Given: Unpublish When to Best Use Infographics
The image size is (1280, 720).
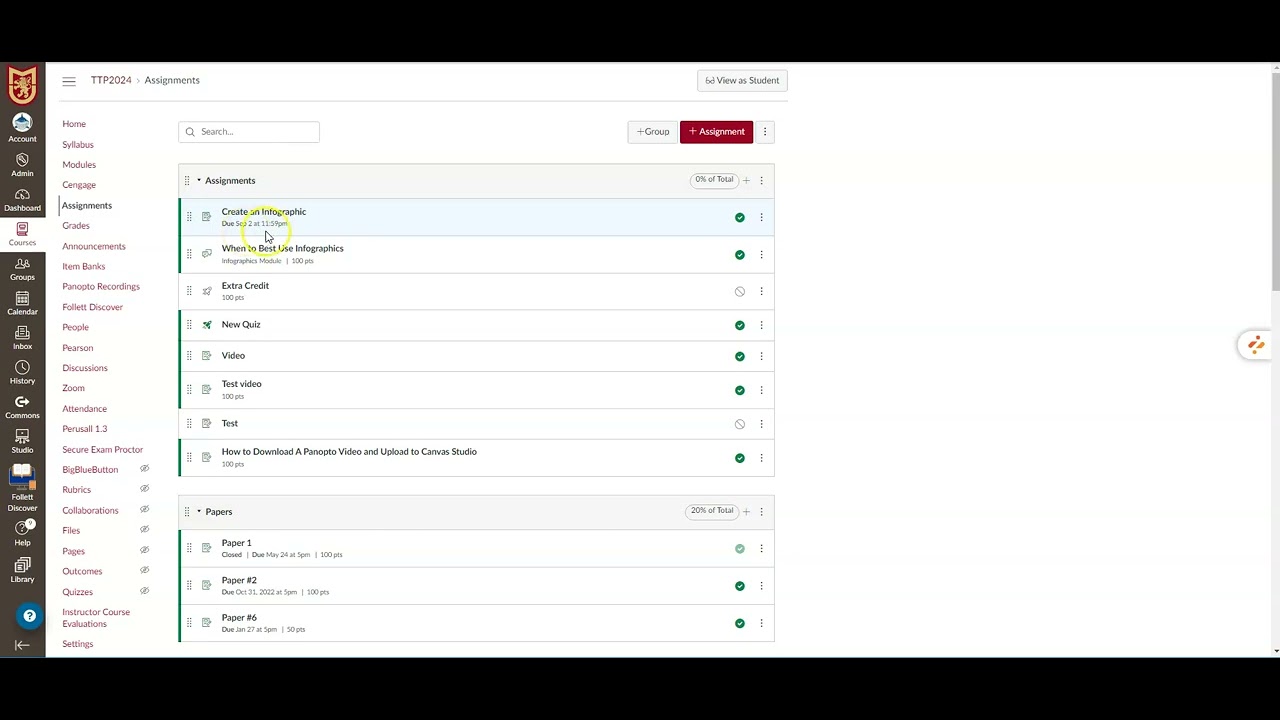Looking at the screenshot, I should 740,255.
